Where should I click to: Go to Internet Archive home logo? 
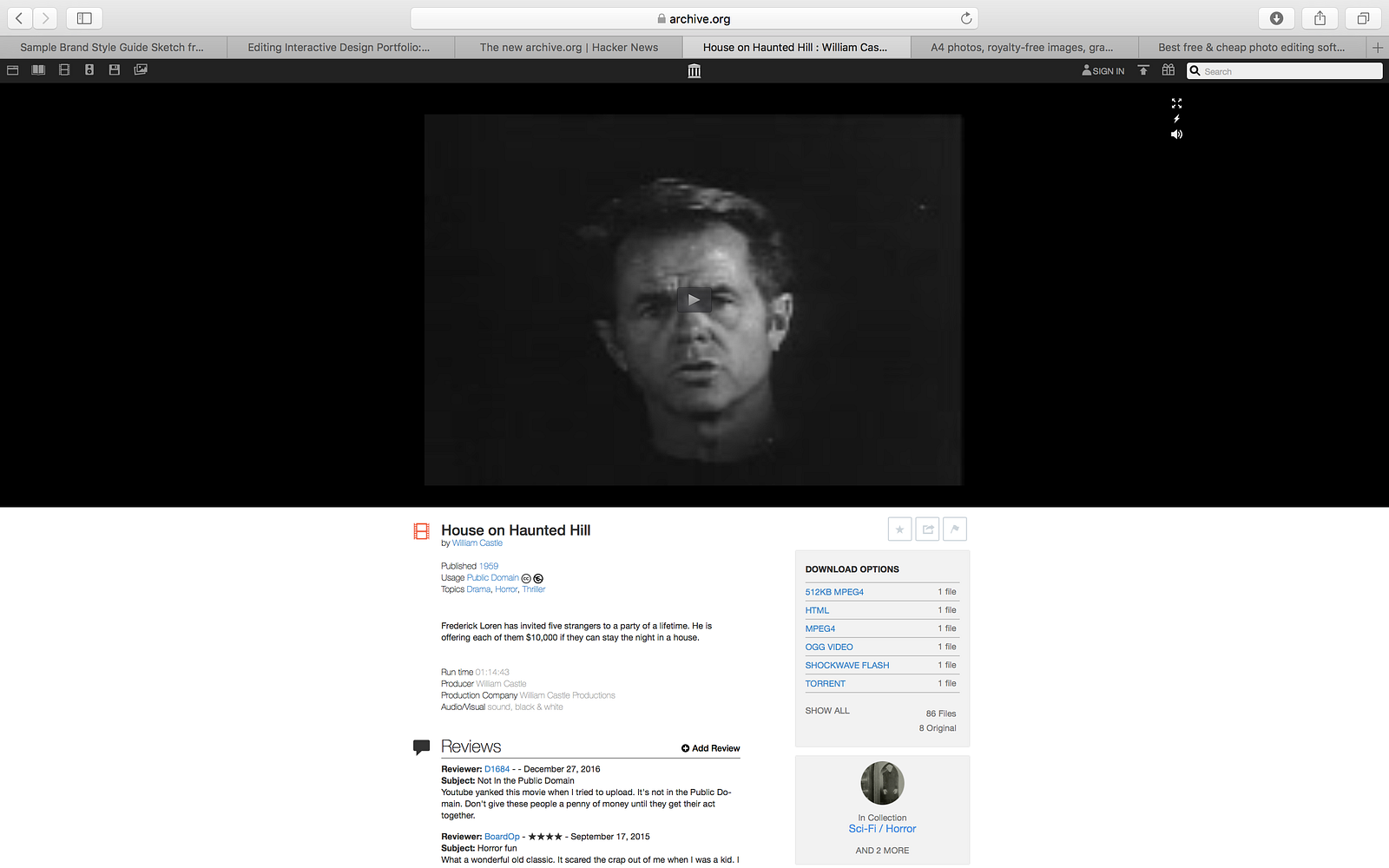pyautogui.click(x=694, y=71)
